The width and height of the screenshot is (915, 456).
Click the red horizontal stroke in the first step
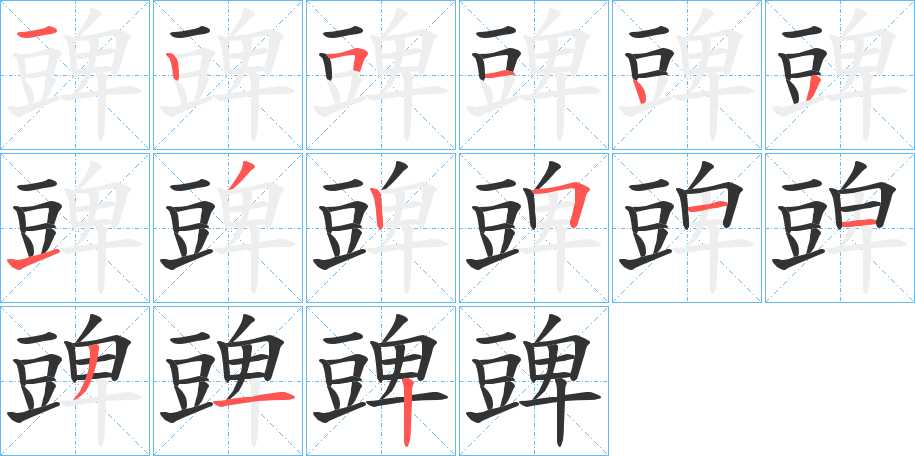point(37,33)
